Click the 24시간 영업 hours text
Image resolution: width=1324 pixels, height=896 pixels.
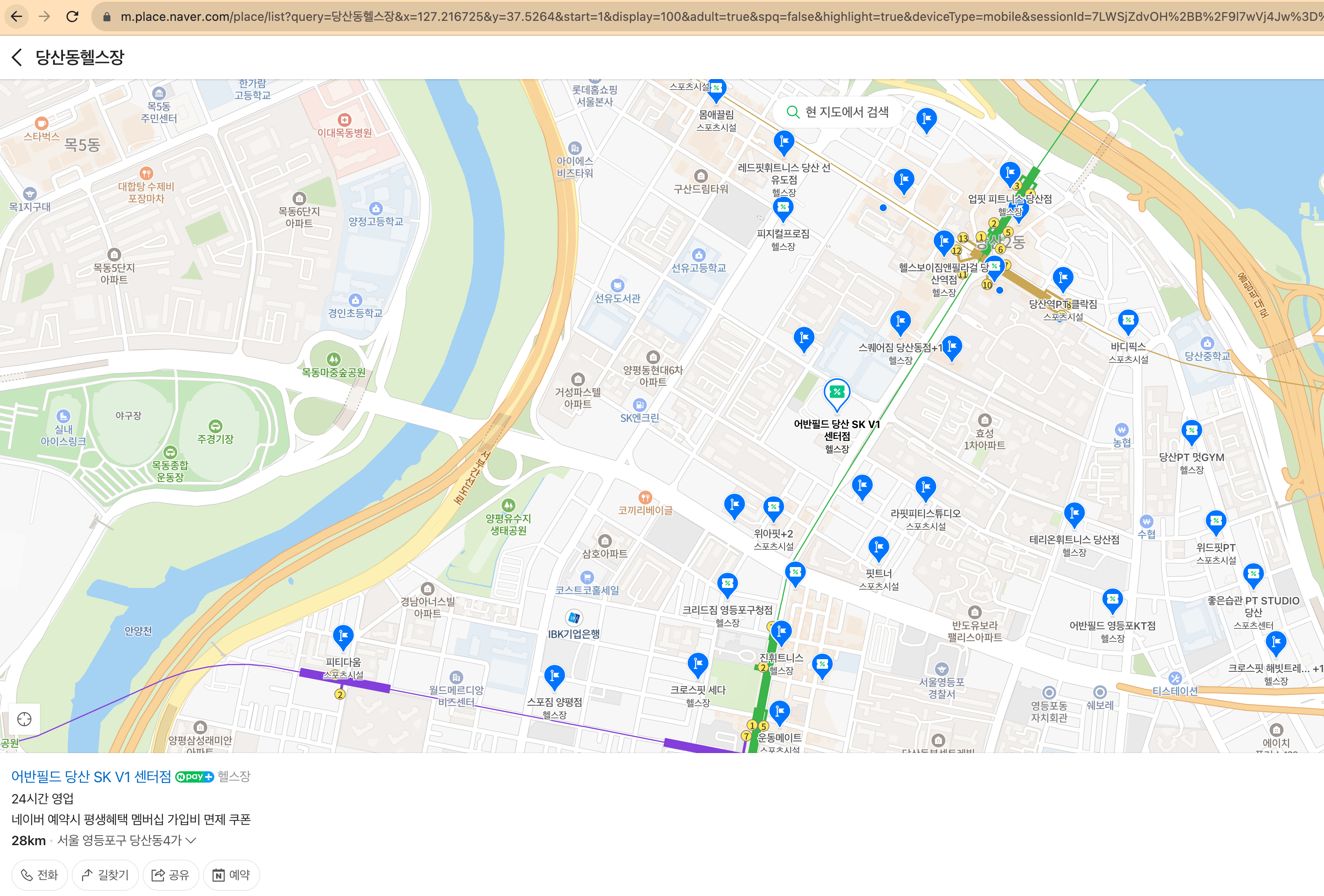43,798
